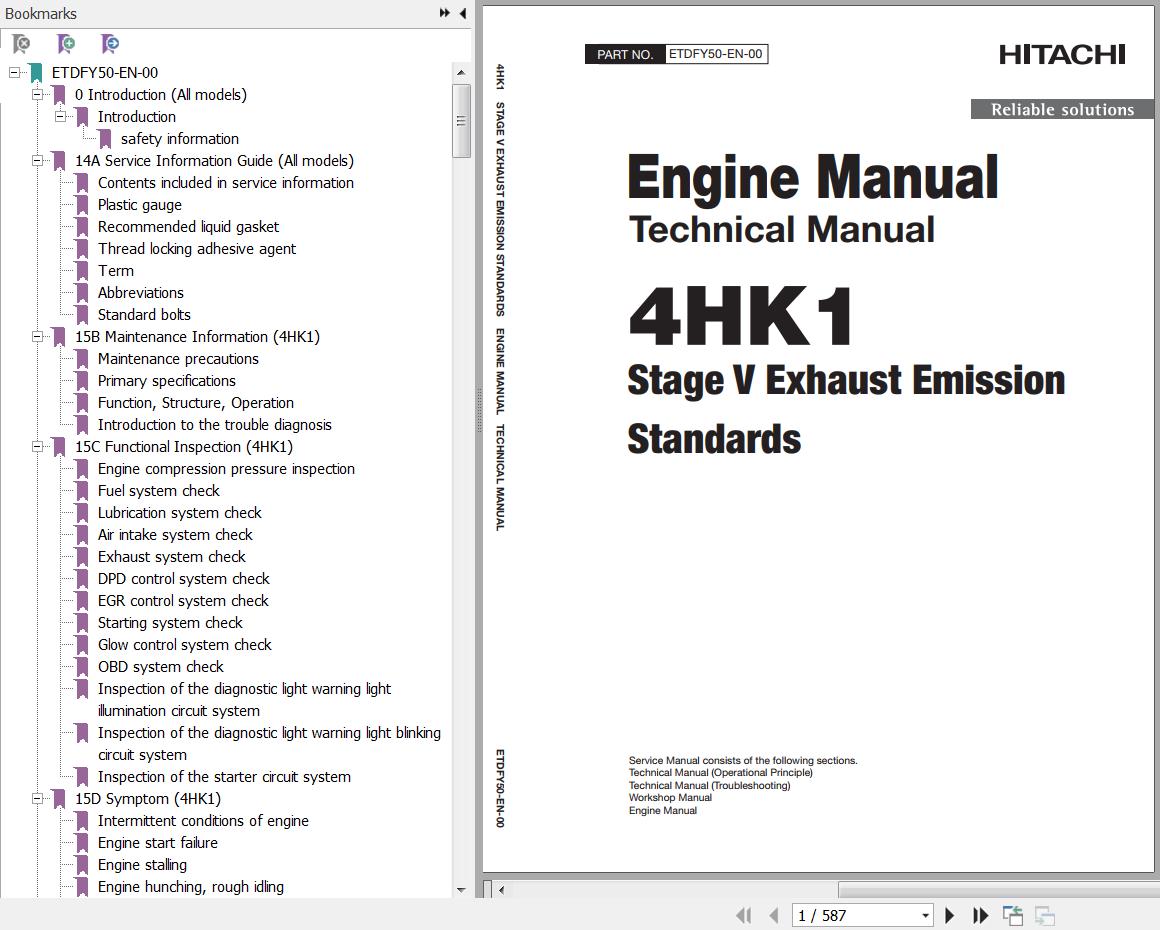The height and width of the screenshot is (930, 1160).
Task: Click document horizontal scrollbar left arrow
Action: pos(502,890)
